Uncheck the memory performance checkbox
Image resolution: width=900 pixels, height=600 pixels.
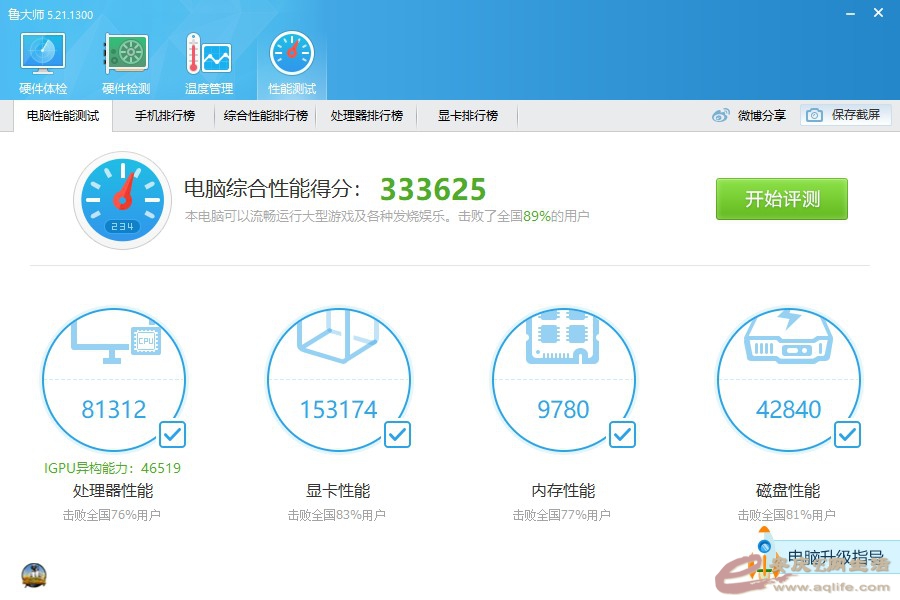622,434
